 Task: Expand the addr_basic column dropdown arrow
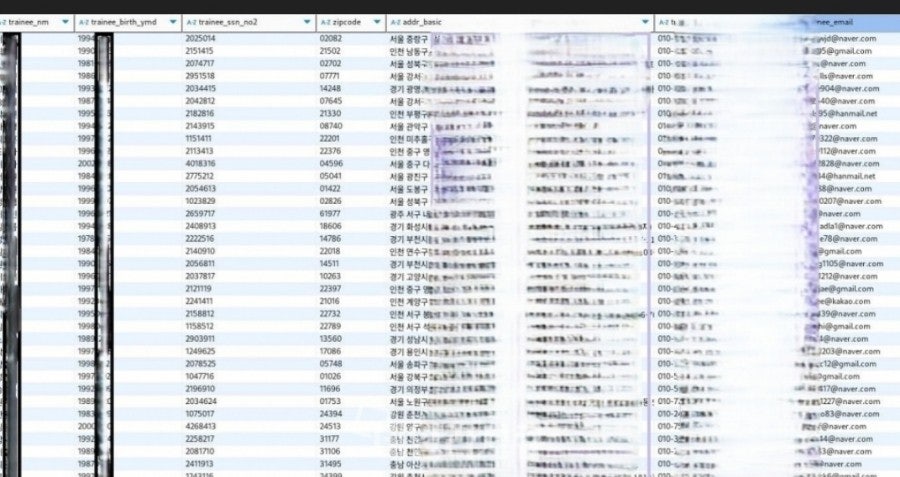[x=645, y=22]
